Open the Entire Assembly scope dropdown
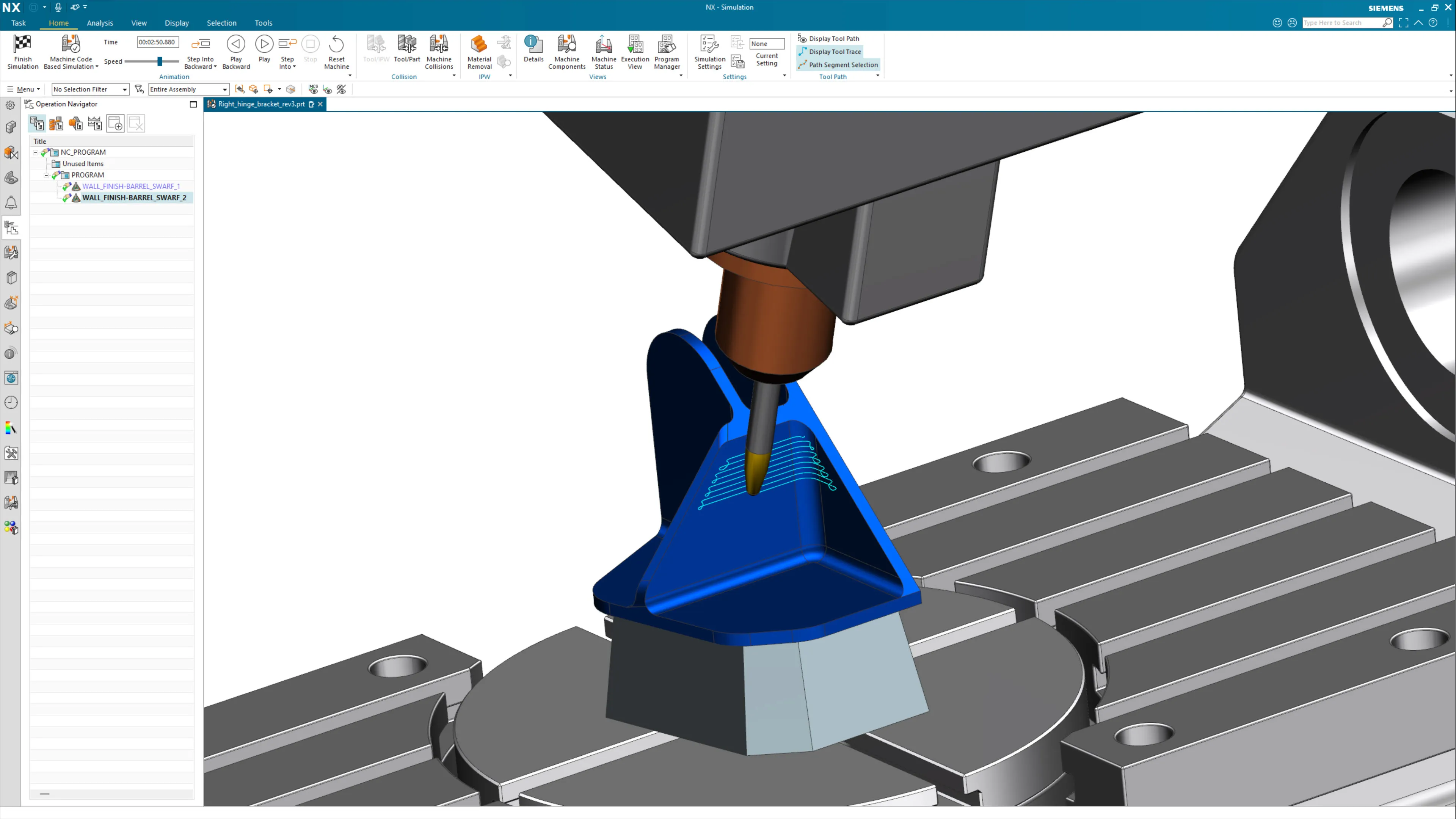This screenshot has width=1456, height=819. [188, 89]
